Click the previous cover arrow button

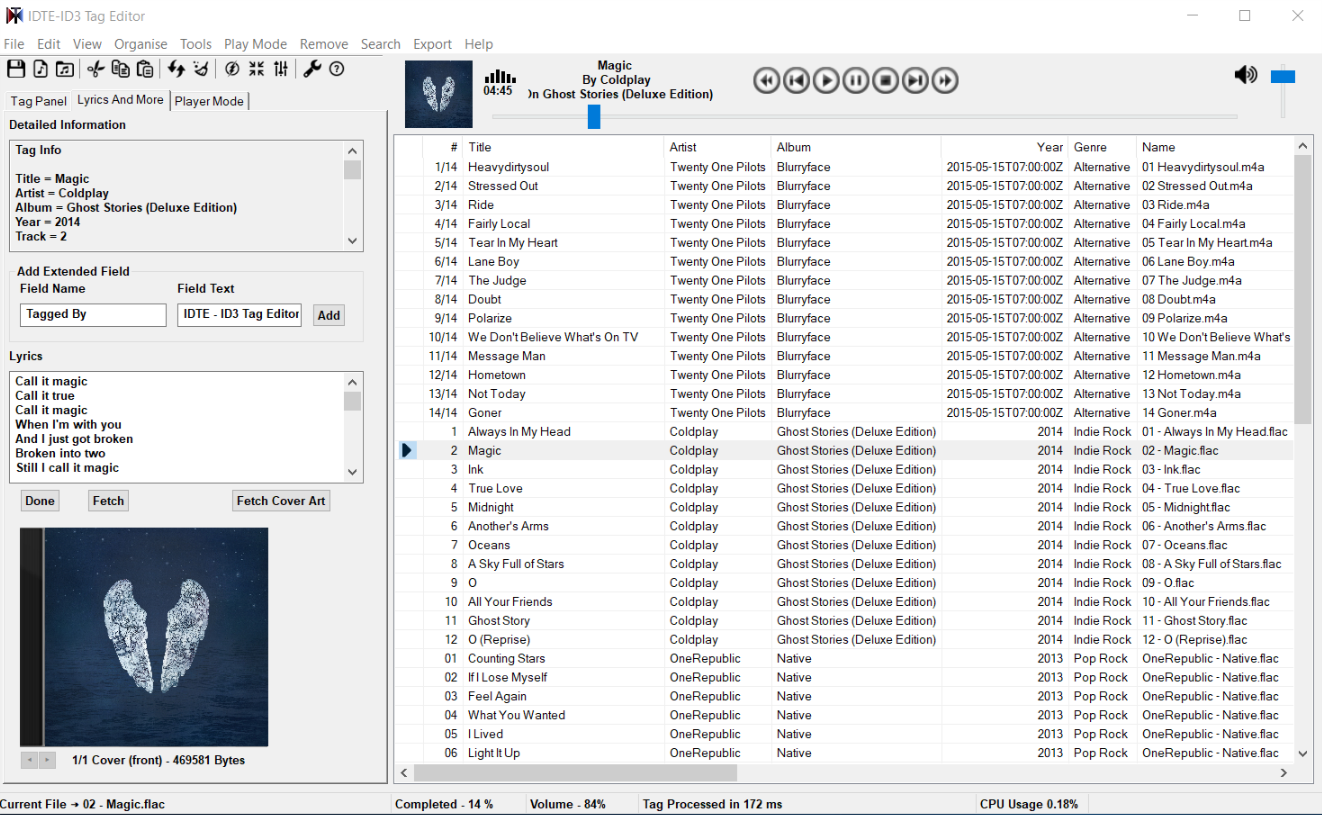(29, 760)
